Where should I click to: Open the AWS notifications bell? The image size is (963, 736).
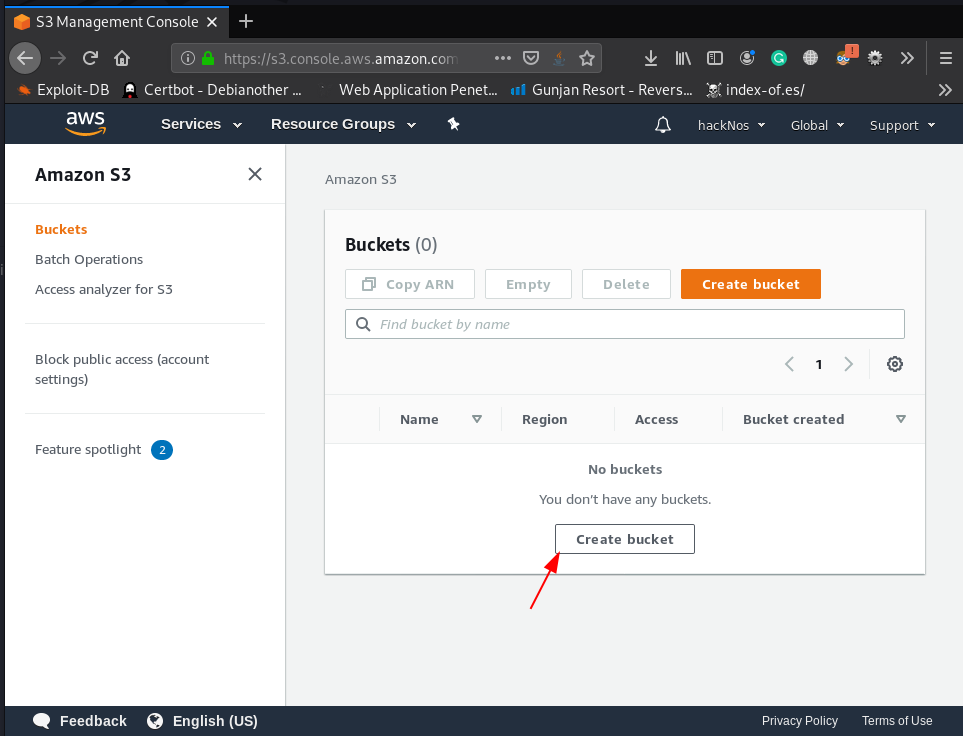click(663, 125)
